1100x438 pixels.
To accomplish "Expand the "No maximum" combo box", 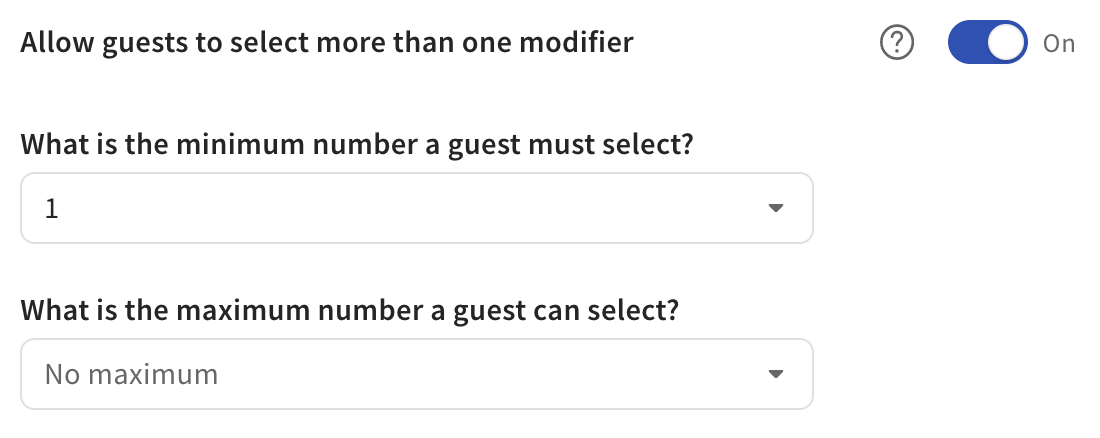I will click(416, 375).
